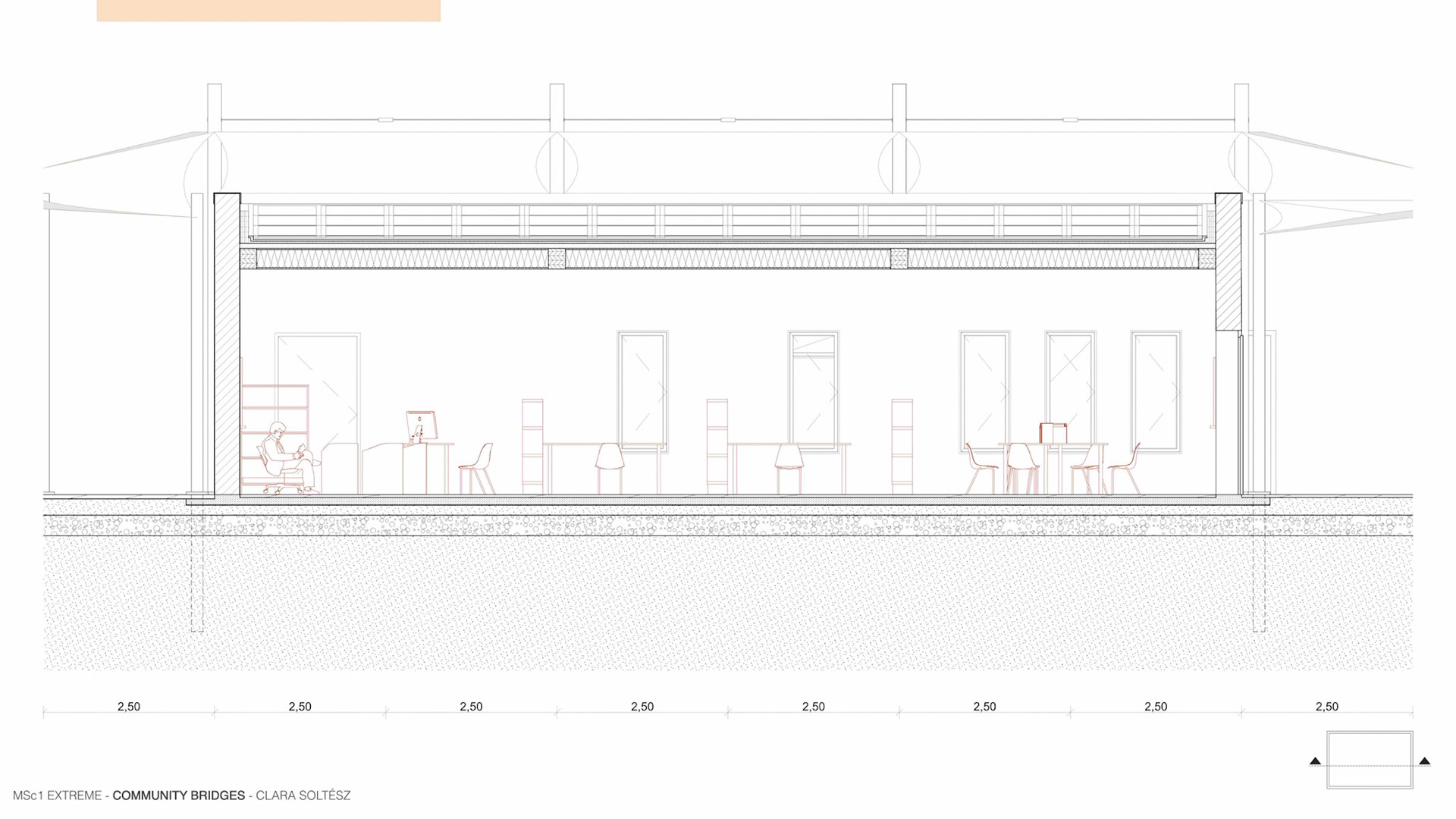Click the COMMUNITY BRIDGES title text

pyautogui.click(x=179, y=795)
